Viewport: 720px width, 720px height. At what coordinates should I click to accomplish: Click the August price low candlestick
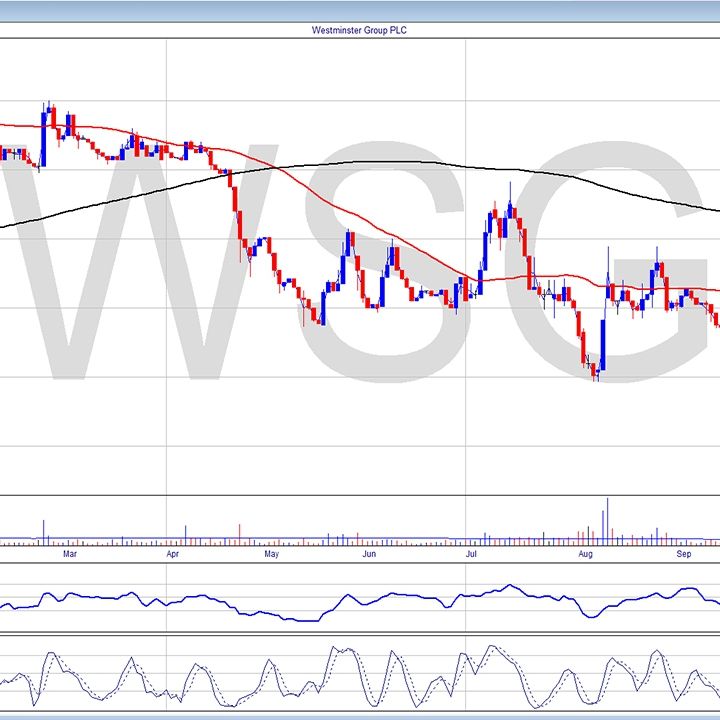(595, 371)
